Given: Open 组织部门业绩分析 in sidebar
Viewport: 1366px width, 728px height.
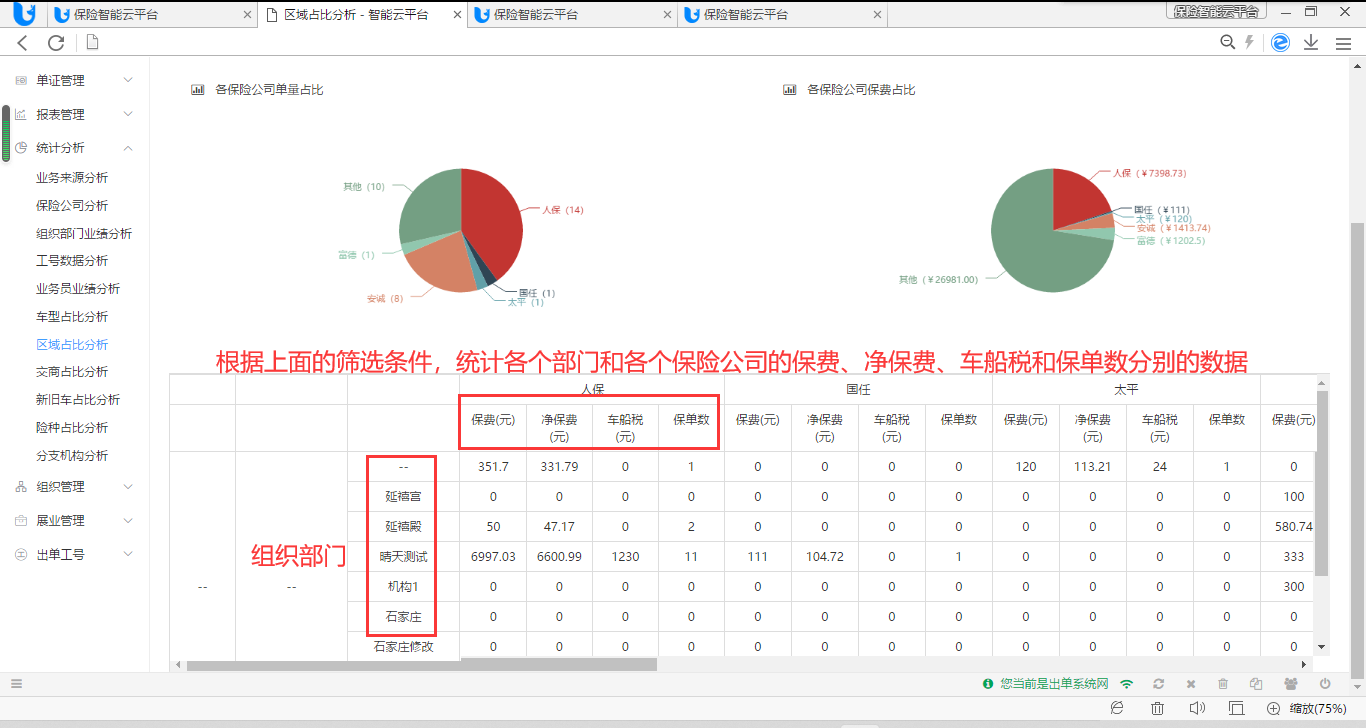Looking at the screenshot, I should pyautogui.click(x=84, y=234).
